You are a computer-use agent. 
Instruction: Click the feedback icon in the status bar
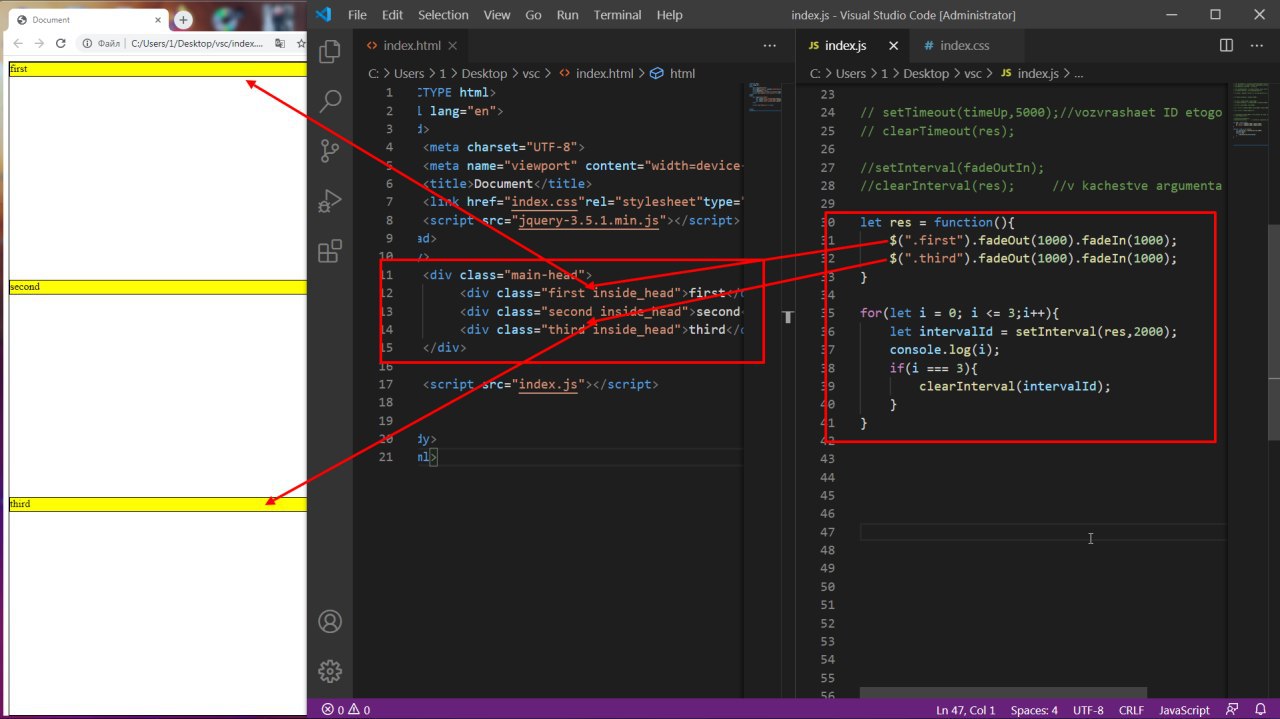click(1233, 710)
